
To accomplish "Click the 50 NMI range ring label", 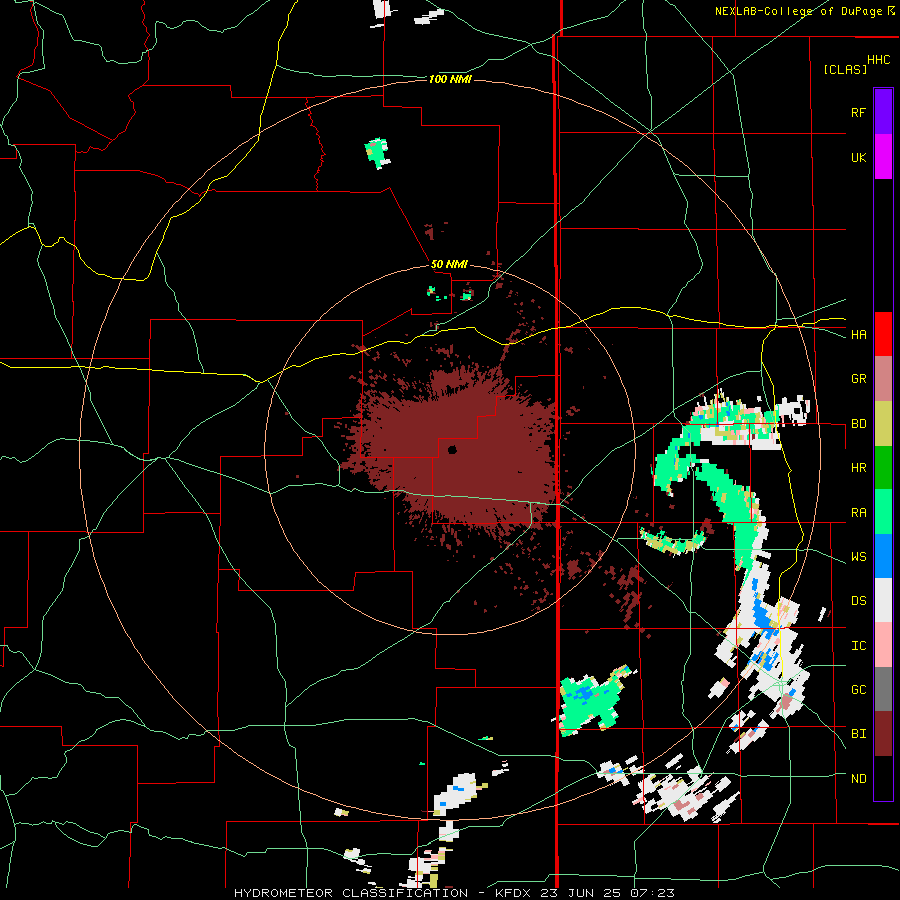I will (x=449, y=264).
